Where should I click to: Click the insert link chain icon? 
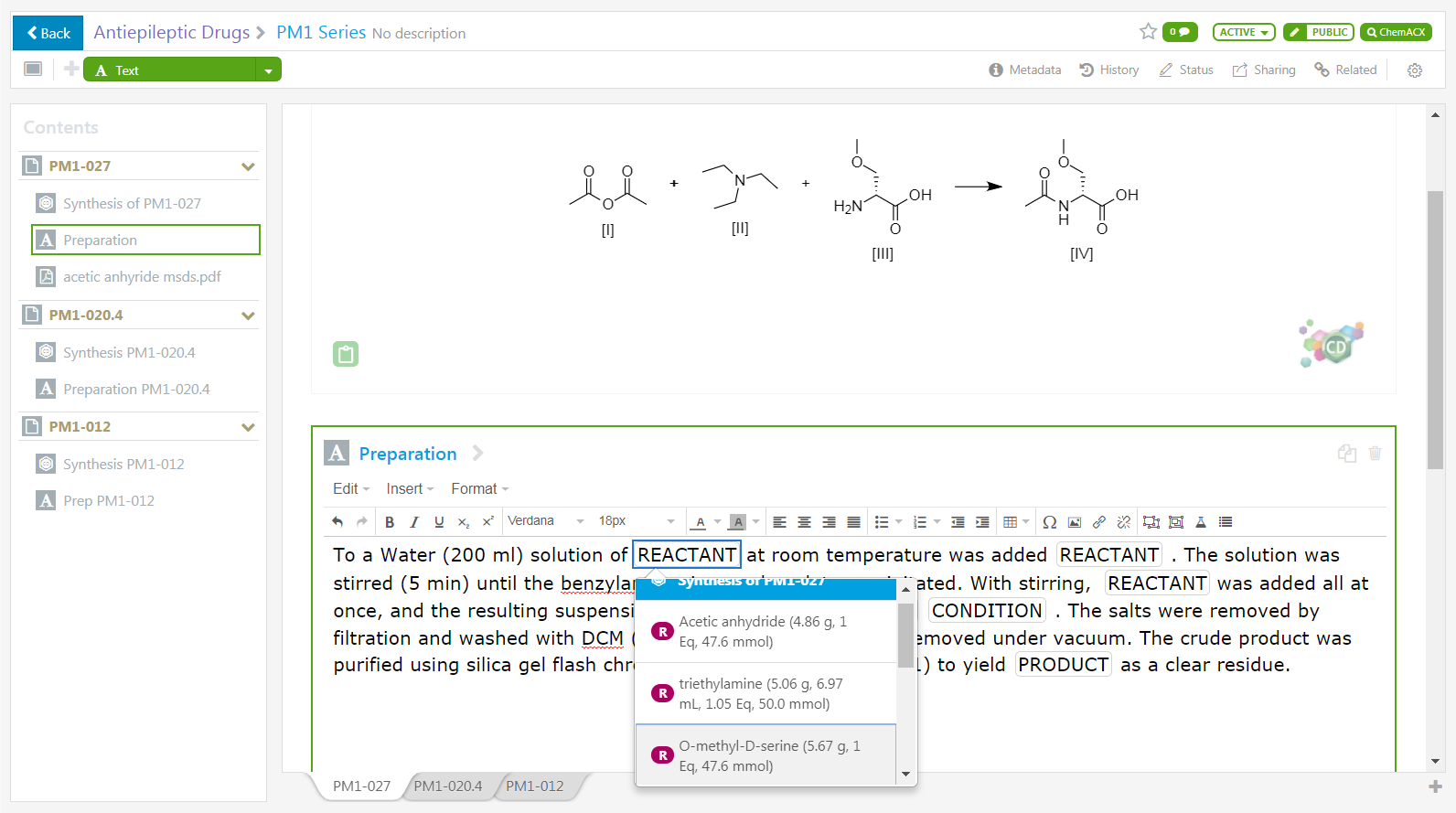click(1099, 522)
